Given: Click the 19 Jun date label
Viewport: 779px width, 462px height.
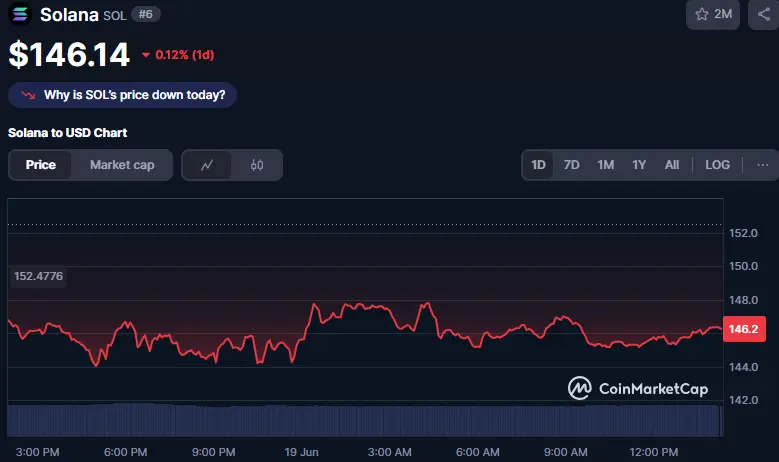Looking at the screenshot, I should click(301, 452).
